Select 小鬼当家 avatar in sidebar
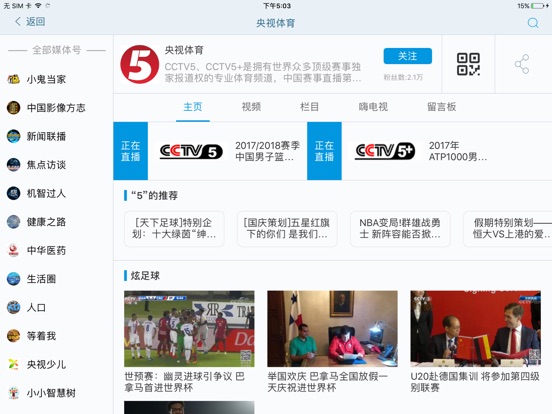The image size is (552, 414). coord(13,79)
